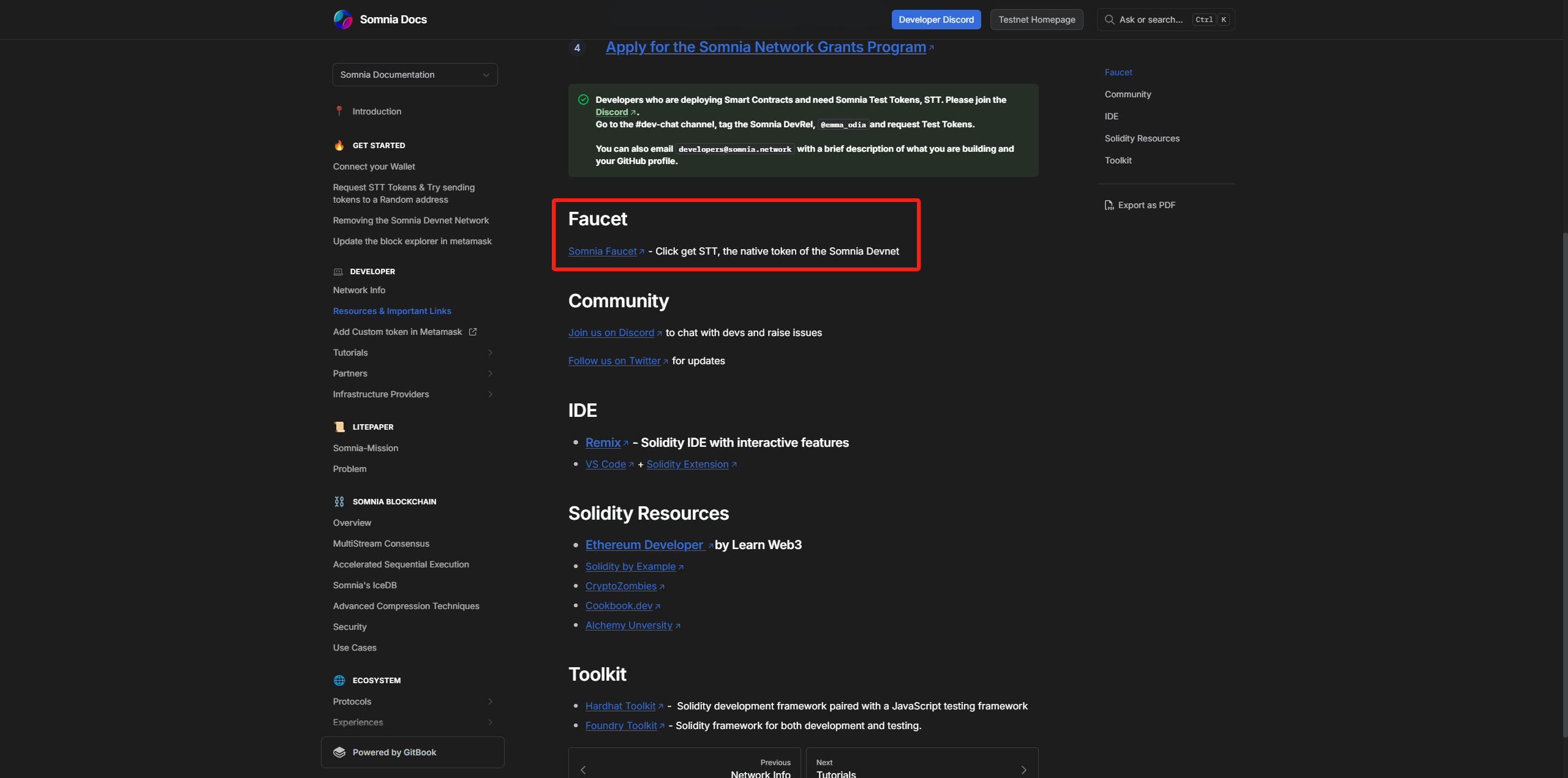Open Security sidebar page
1568x778 pixels.
350,627
